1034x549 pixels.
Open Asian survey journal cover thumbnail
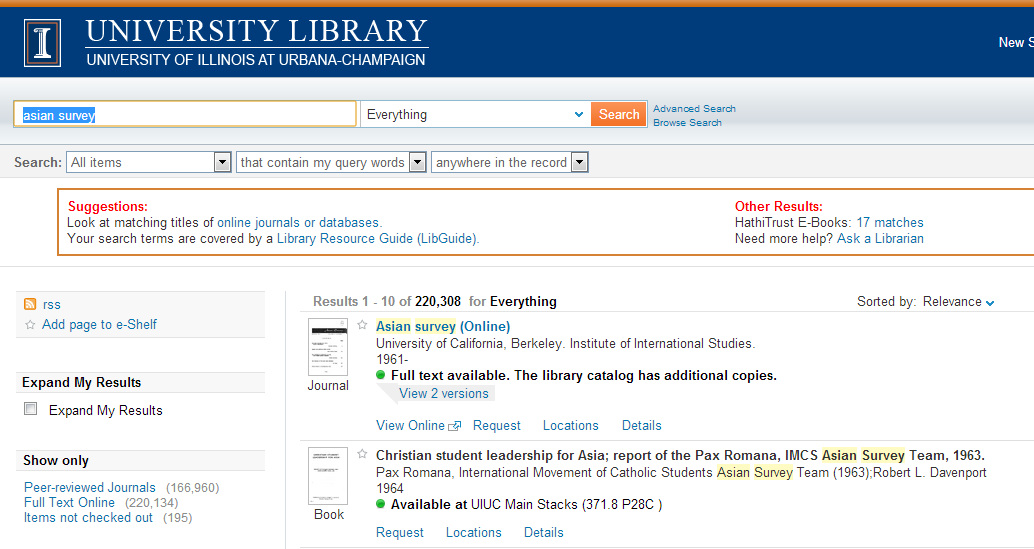click(x=328, y=347)
